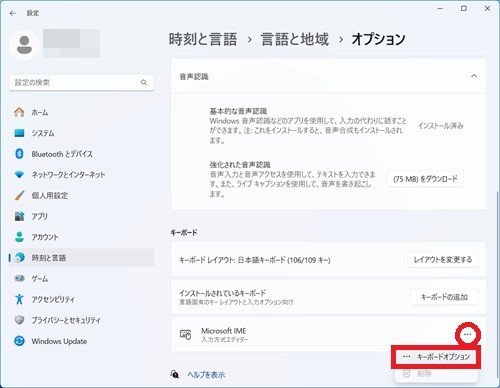Maximize the settings window
The width and height of the screenshot is (500, 388).
(464, 9)
